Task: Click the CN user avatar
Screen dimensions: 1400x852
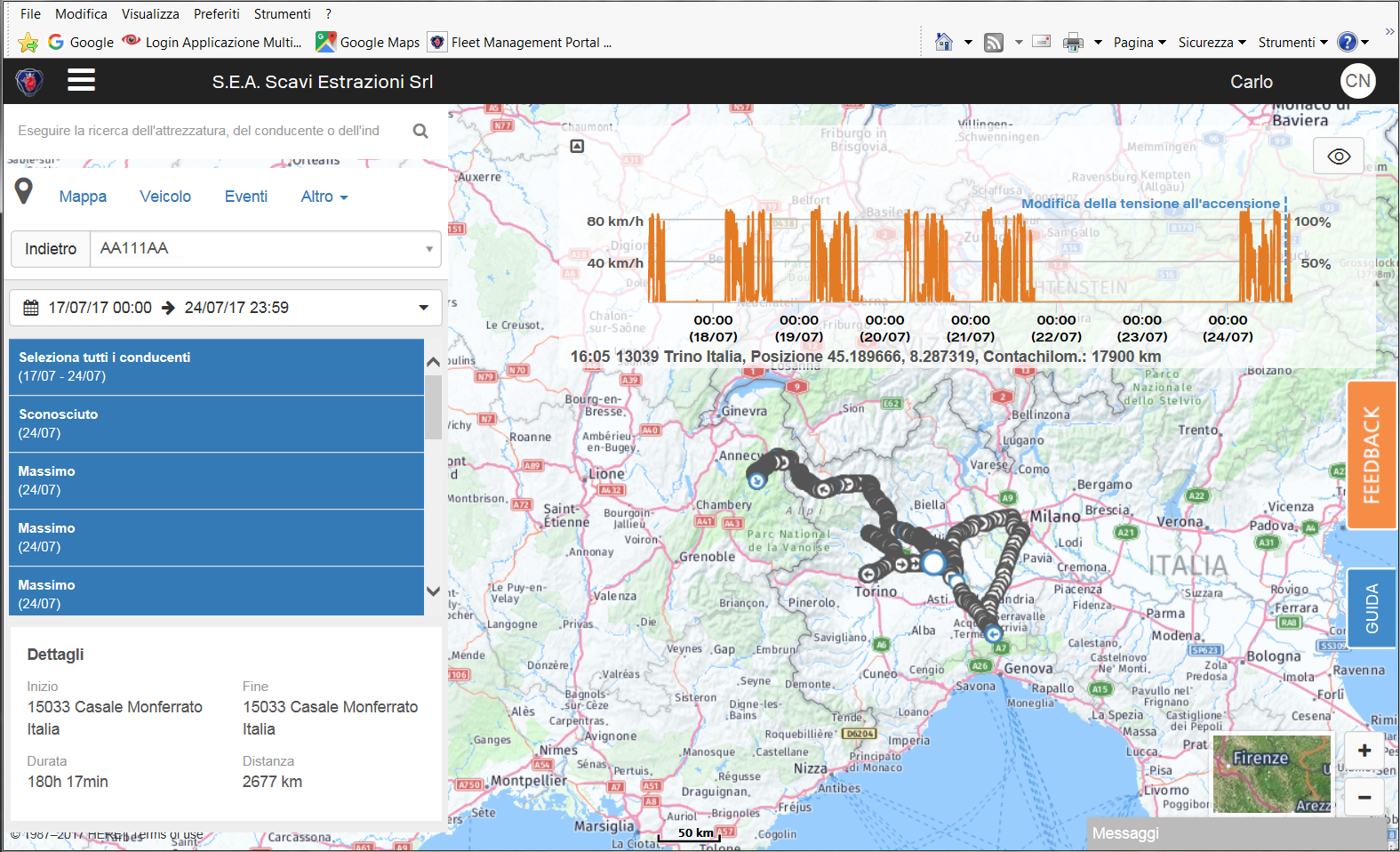Action: point(1357,81)
